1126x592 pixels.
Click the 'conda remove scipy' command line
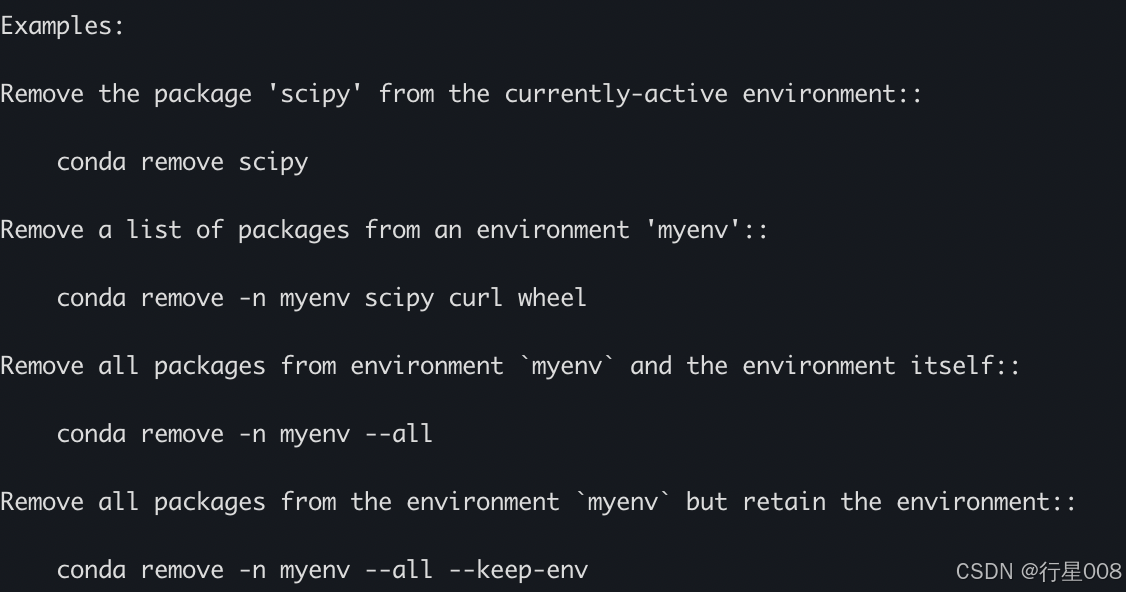pyautogui.click(x=182, y=162)
